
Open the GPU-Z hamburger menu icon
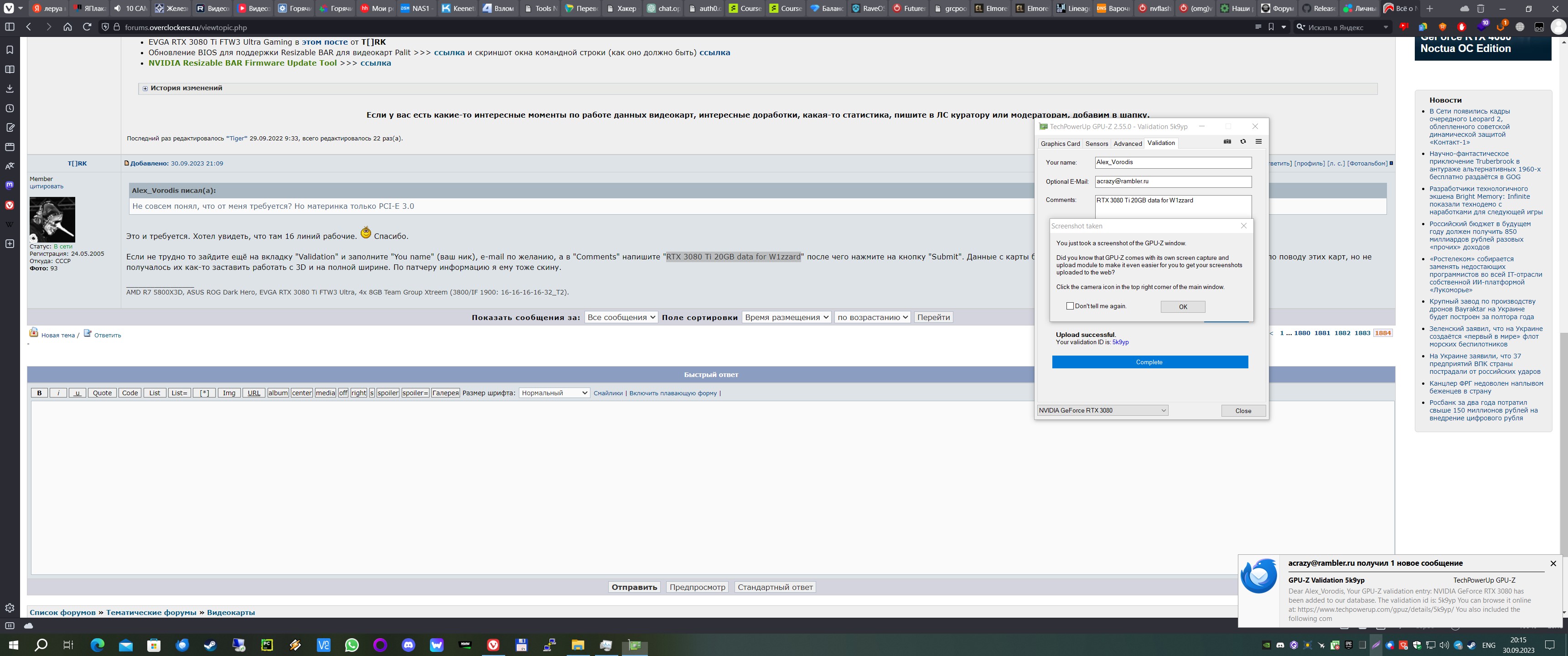[x=1258, y=142]
